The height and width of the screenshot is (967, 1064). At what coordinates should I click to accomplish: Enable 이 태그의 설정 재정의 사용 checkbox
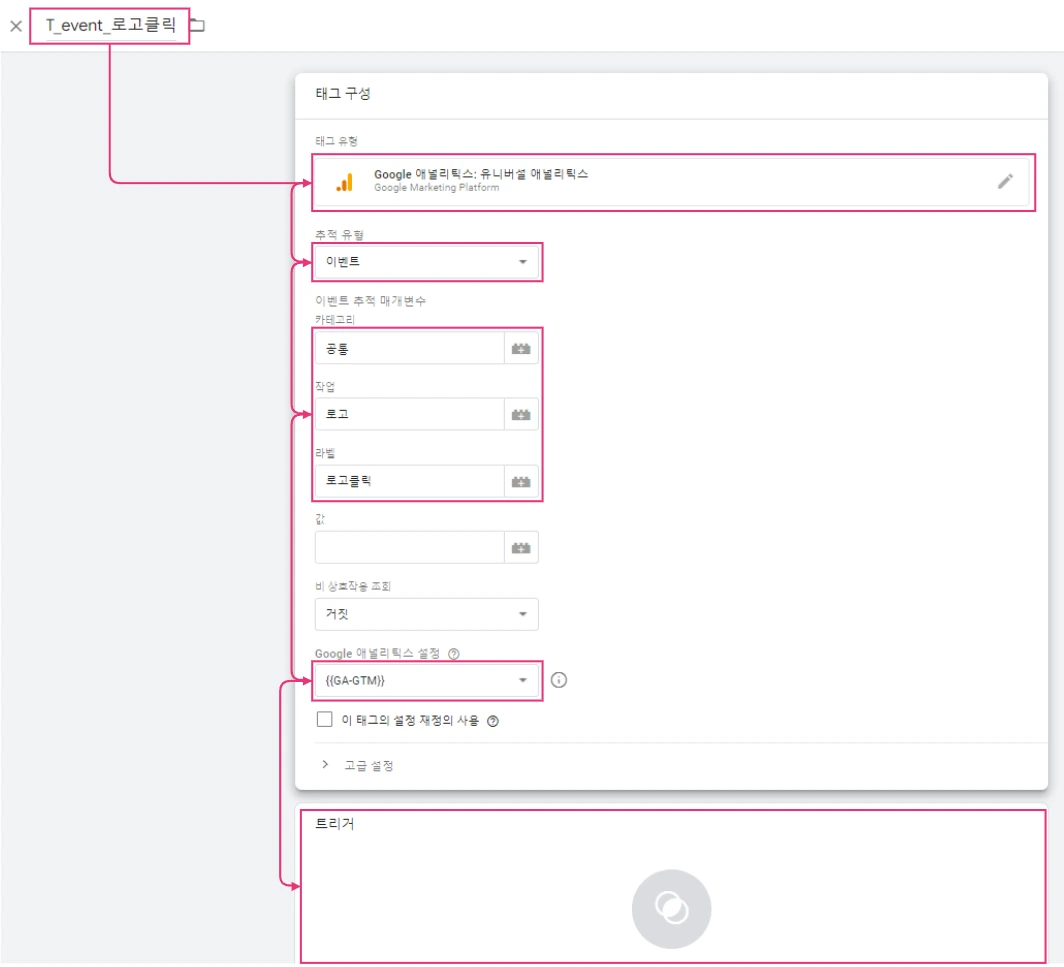click(324, 719)
